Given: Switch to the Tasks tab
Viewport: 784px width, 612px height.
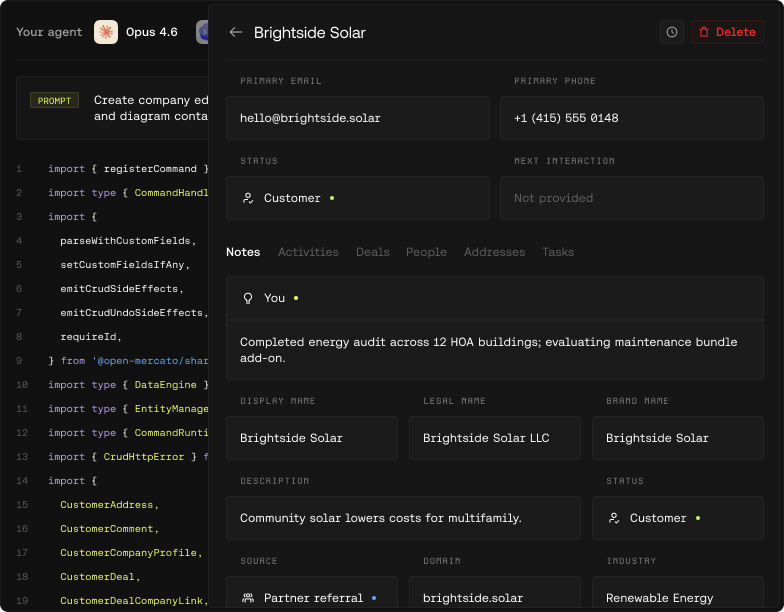Looking at the screenshot, I should [x=558, y=252].
